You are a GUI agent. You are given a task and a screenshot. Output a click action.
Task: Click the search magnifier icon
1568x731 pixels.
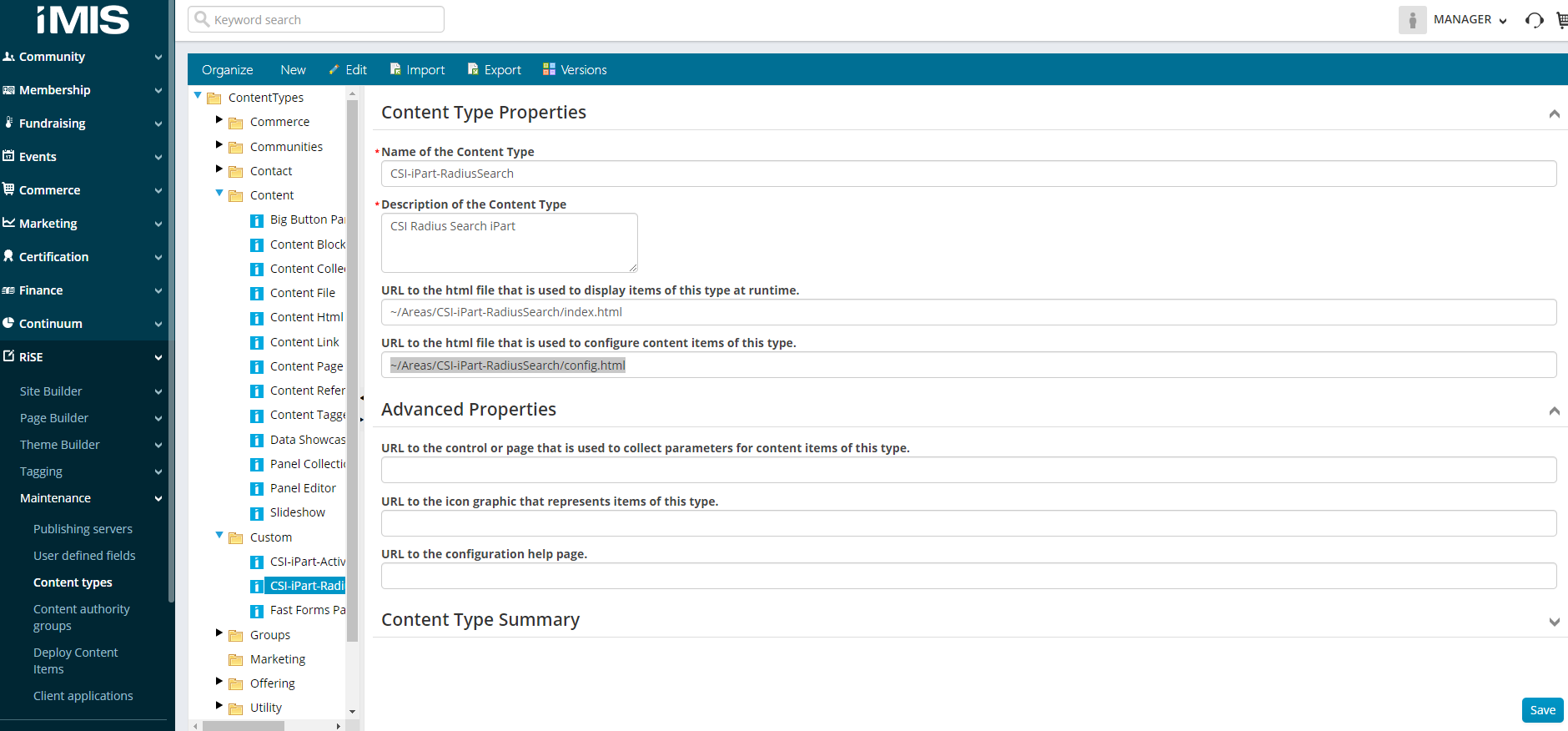pyautogui.click(x=202, y=19)
